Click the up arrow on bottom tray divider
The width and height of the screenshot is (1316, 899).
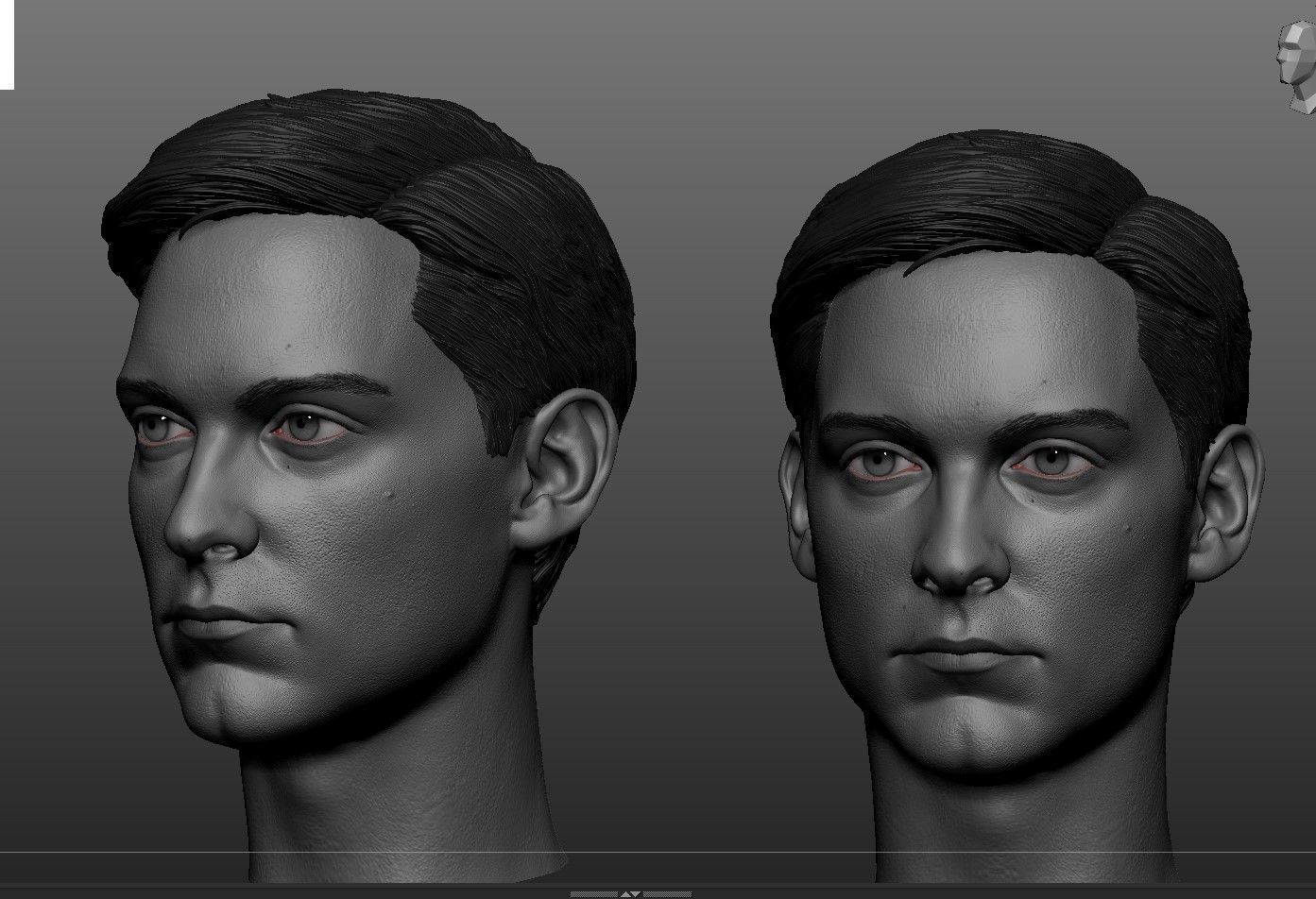625,894
